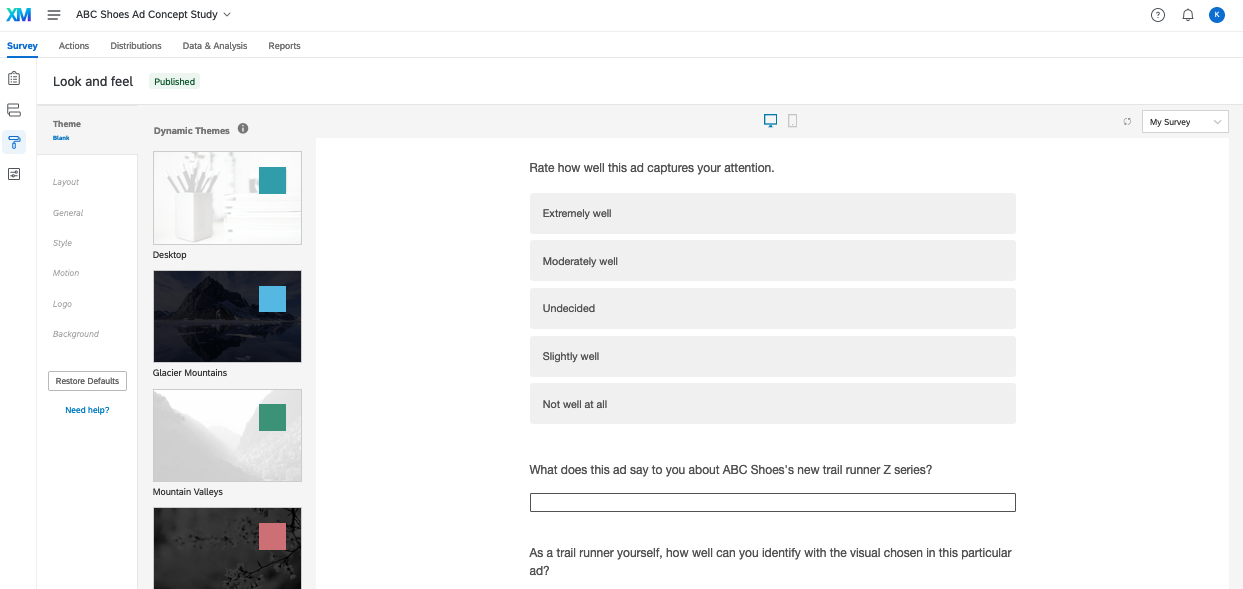This screenshot has height=589, width=1243.
Task: Click the Need help? link
Action: pyautogui.click(x=87, y=410)
